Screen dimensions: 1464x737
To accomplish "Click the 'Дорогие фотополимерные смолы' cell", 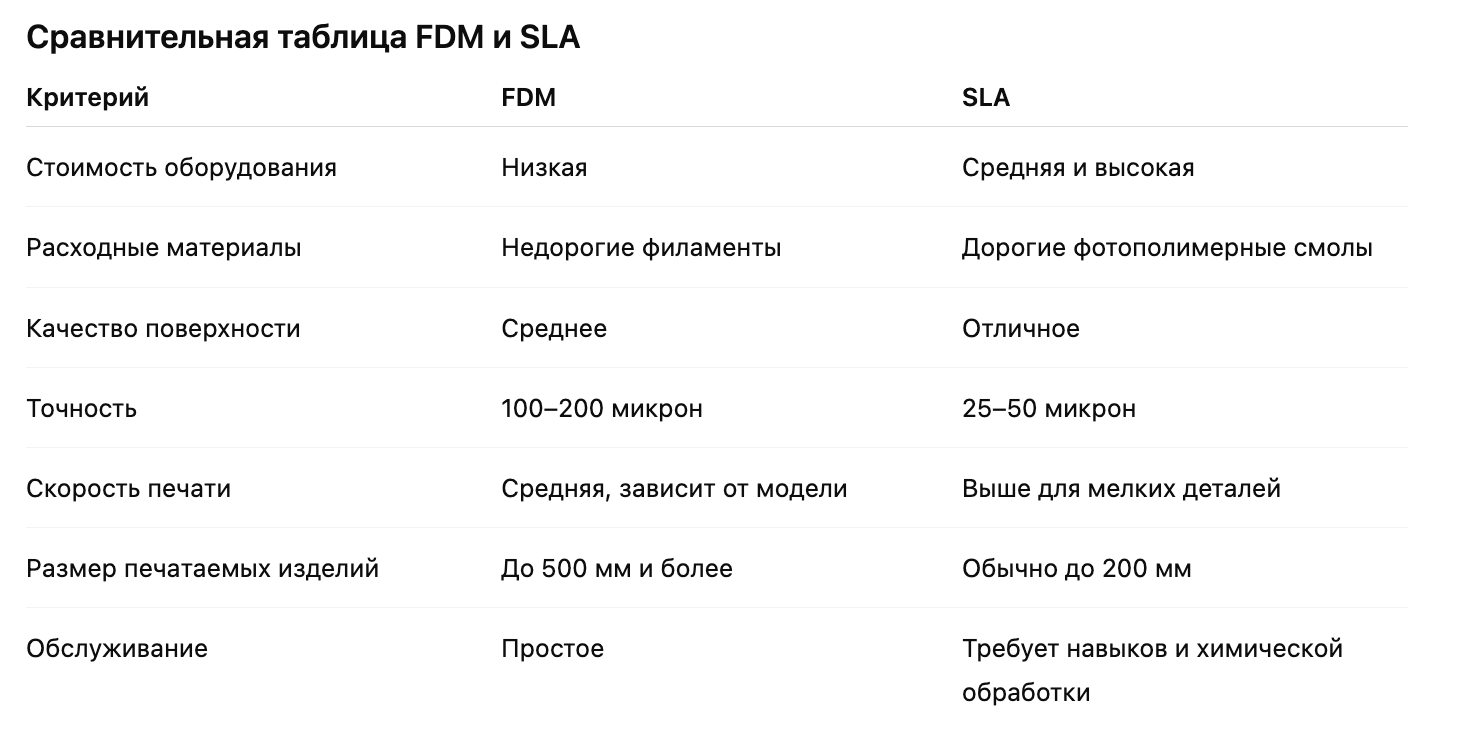I will (x=1167, y=247).
